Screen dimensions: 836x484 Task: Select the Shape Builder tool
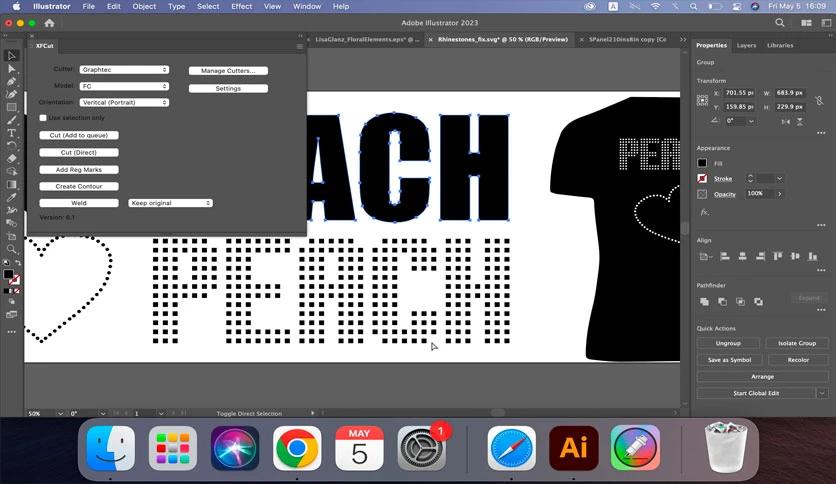[x=11, y=171]
